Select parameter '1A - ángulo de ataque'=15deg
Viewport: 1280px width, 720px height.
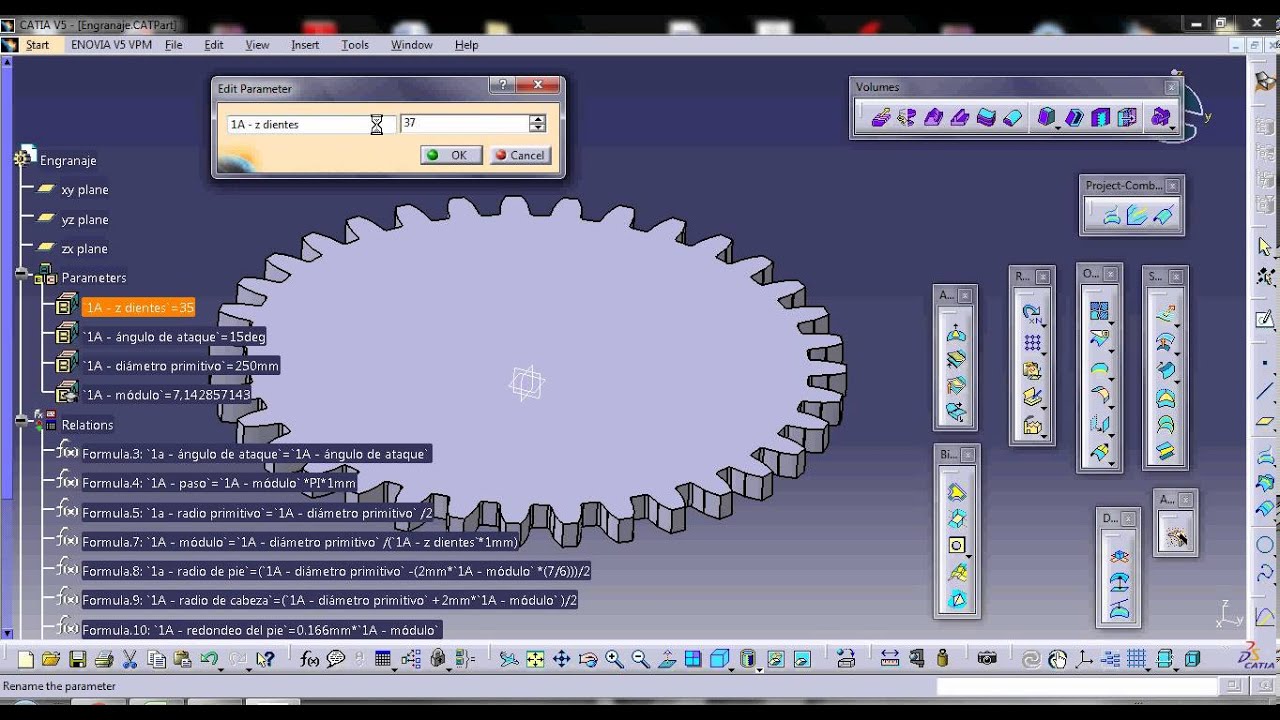tap(175, 337)
